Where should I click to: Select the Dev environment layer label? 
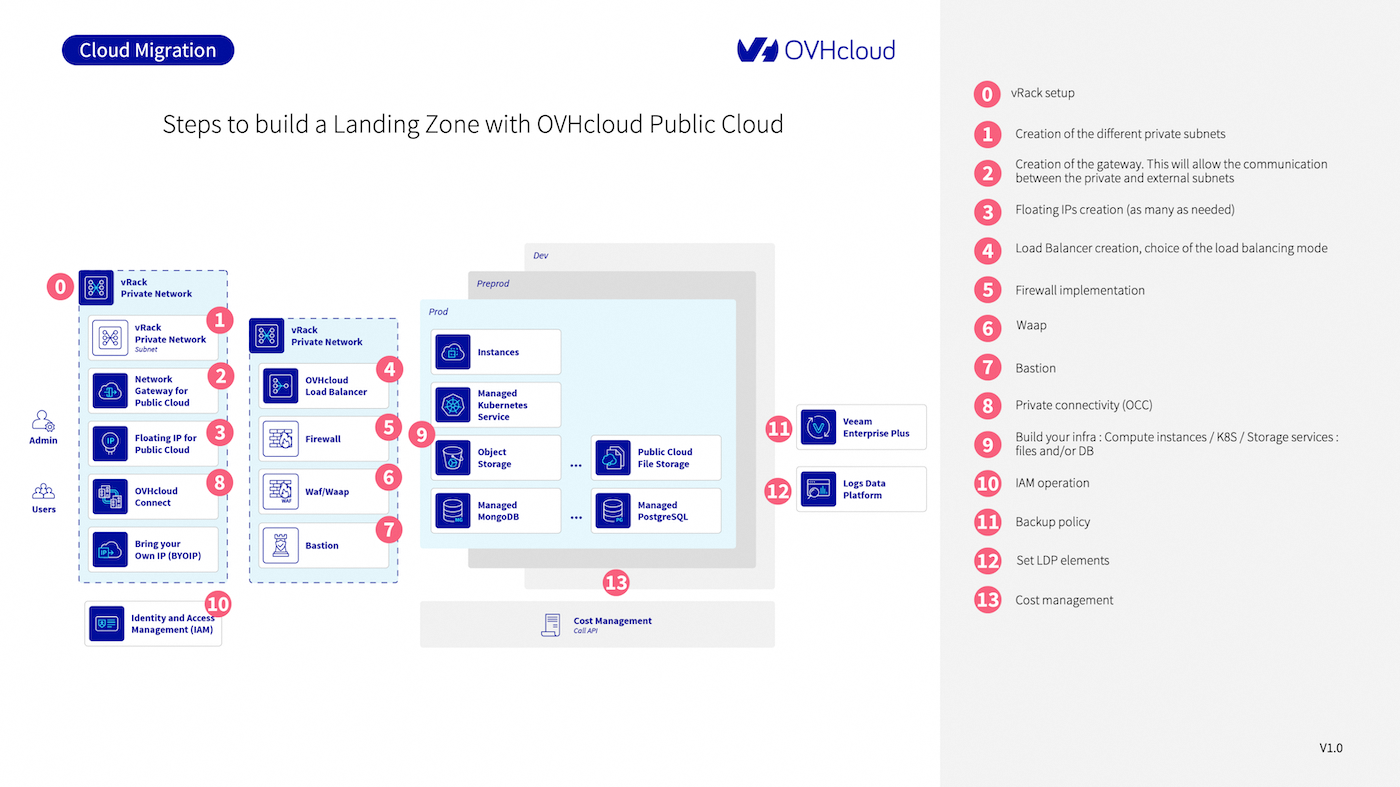pyautogui.click(x=540, y=256)
